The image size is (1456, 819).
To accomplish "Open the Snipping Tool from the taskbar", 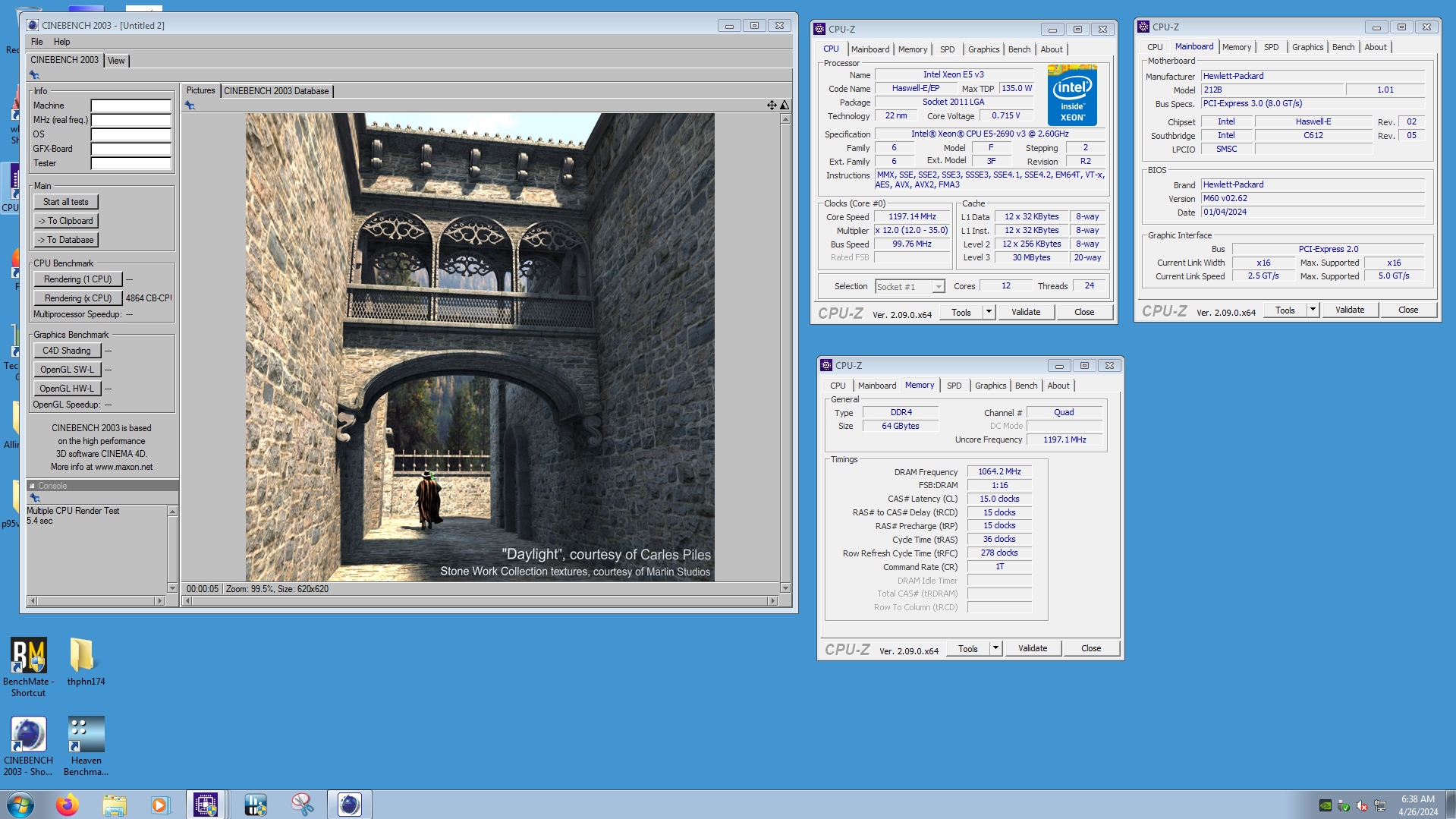I will tap(303, 805).
